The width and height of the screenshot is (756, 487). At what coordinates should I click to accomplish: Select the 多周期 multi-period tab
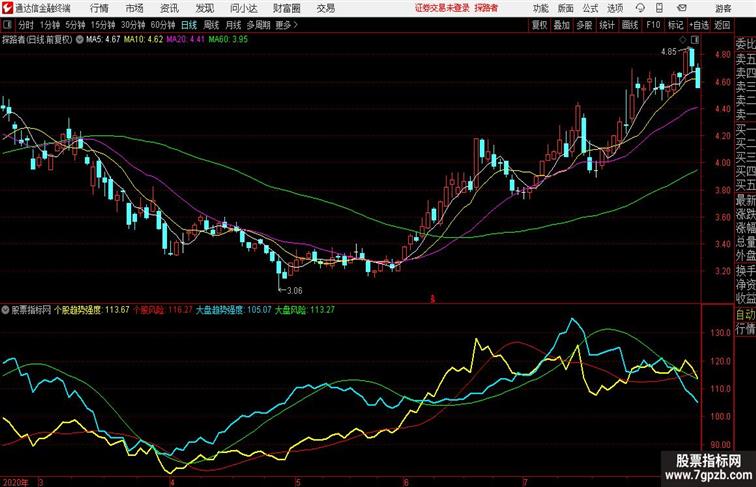(x=258, y=25)
